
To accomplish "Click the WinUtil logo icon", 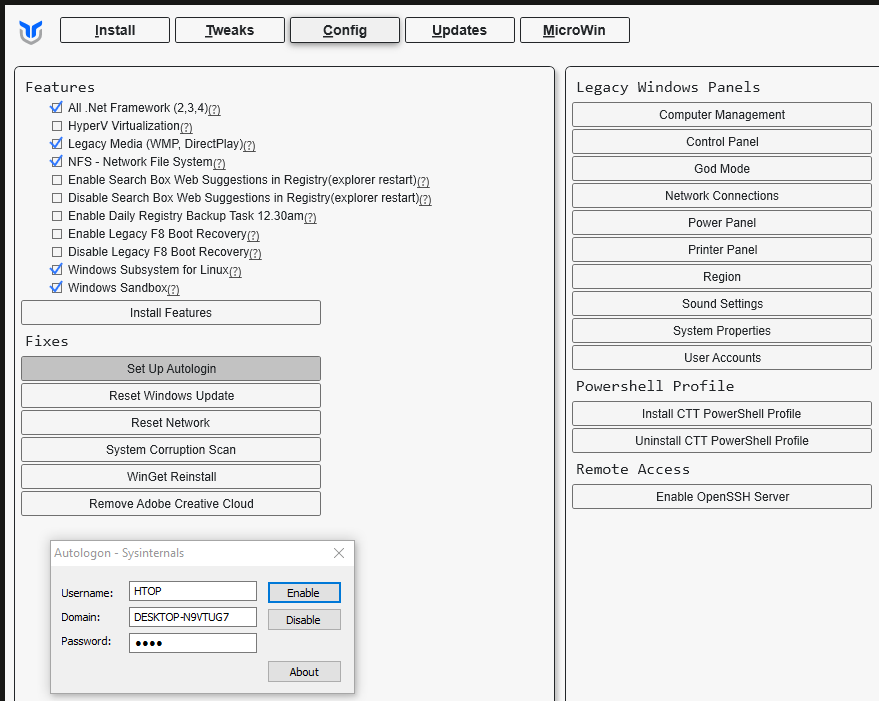I will tap(31, 32).
